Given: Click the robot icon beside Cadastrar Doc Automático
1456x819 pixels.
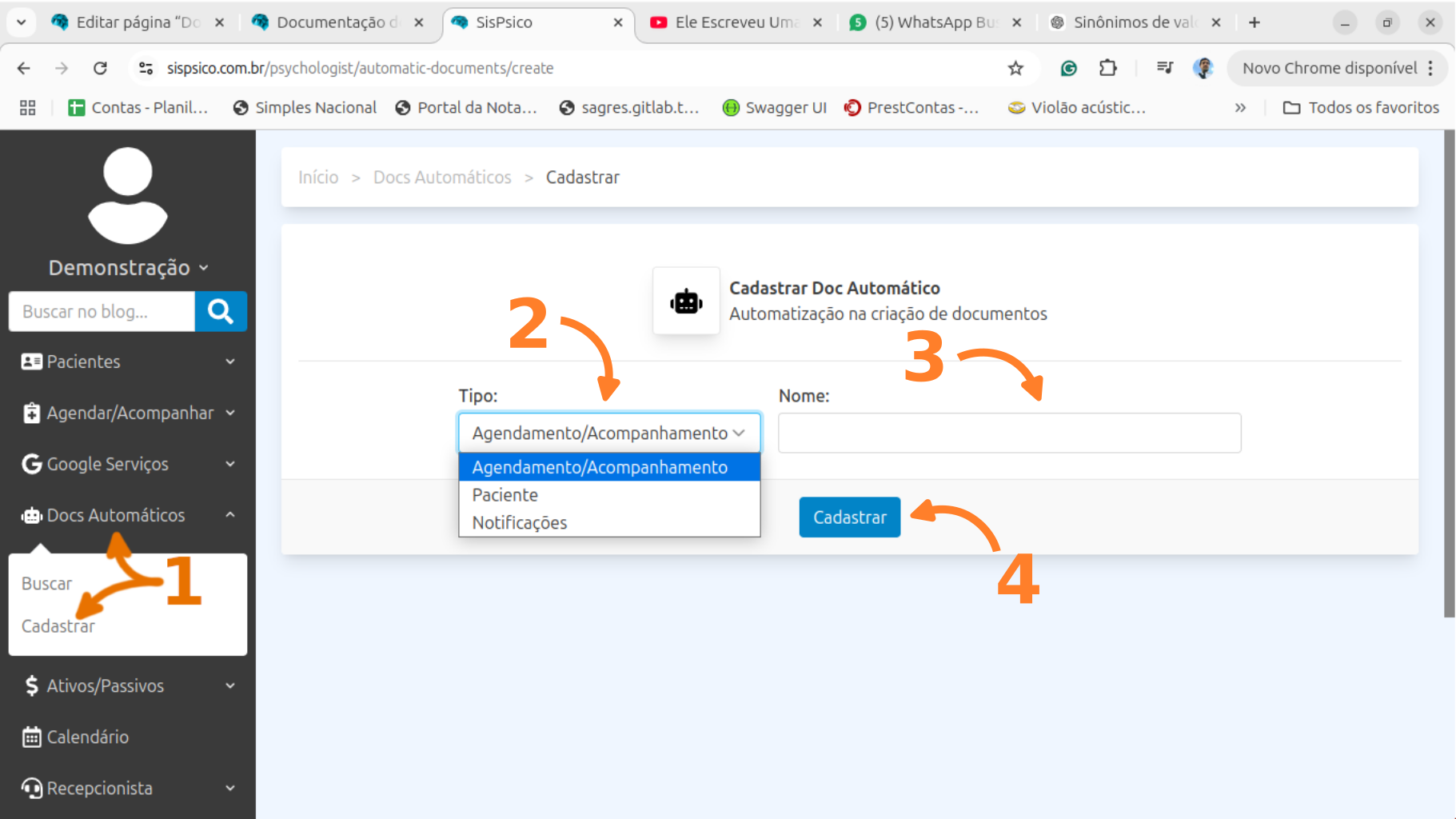Looking at the screenshot, I should pos(686,302).
